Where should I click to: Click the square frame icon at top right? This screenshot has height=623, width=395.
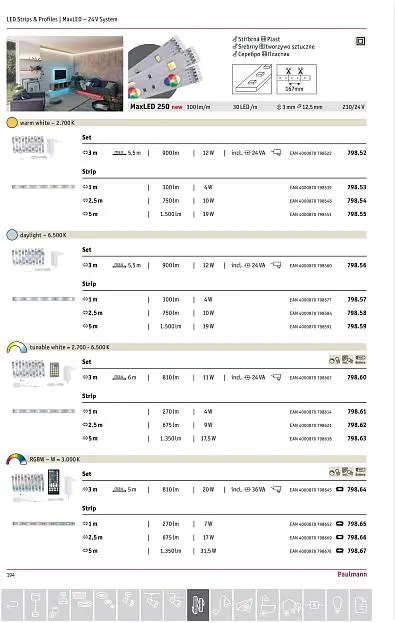tap(360, 41)
